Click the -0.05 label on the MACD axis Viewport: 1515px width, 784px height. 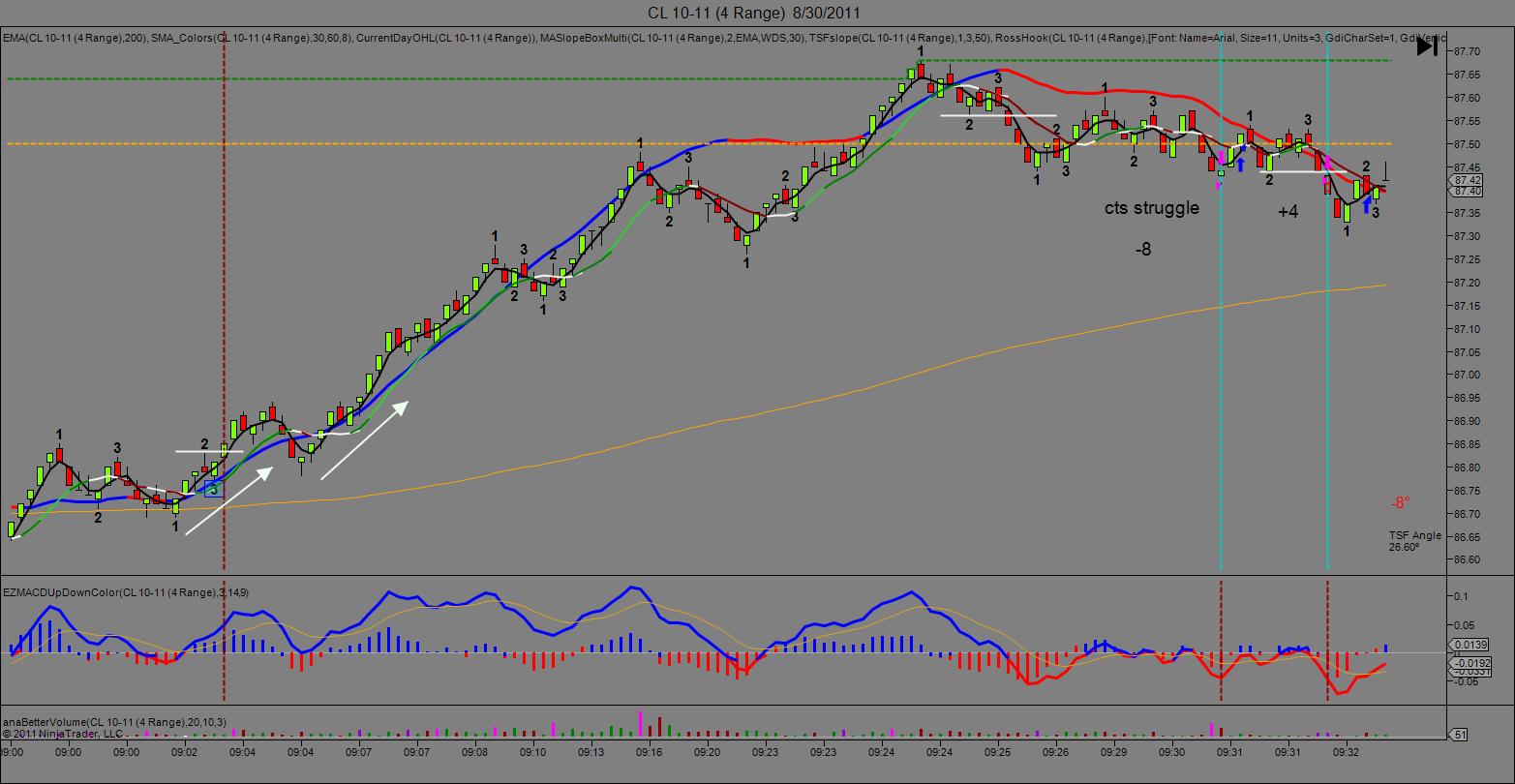1467,681
